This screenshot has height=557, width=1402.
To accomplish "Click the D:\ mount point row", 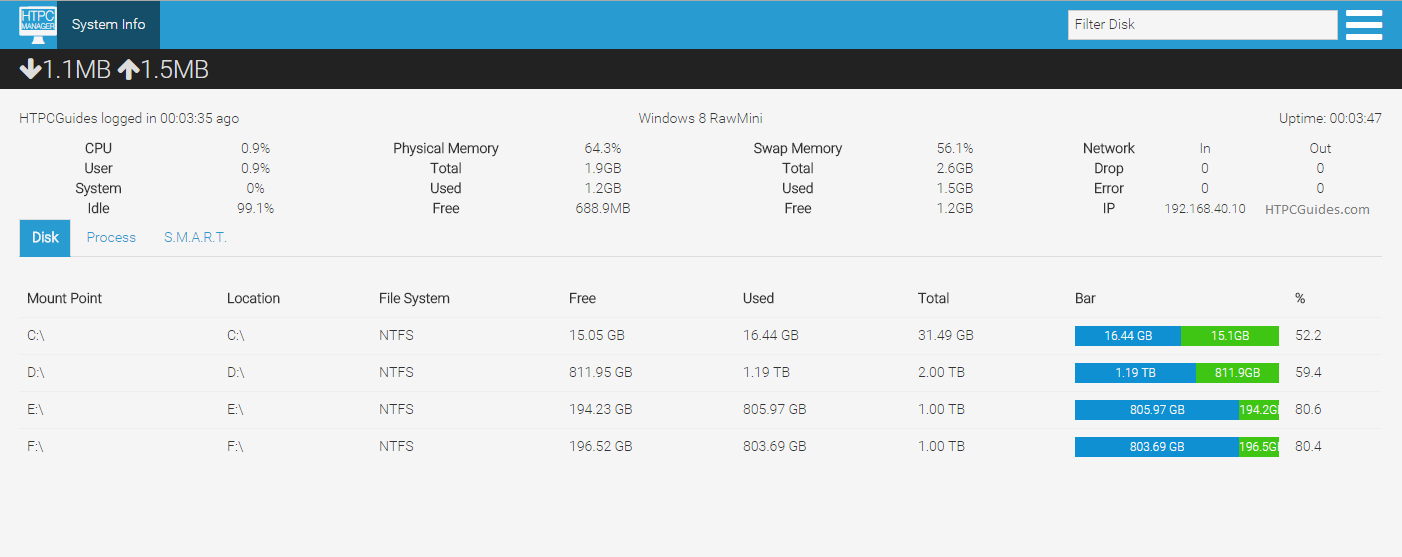I will coord(36,373).
